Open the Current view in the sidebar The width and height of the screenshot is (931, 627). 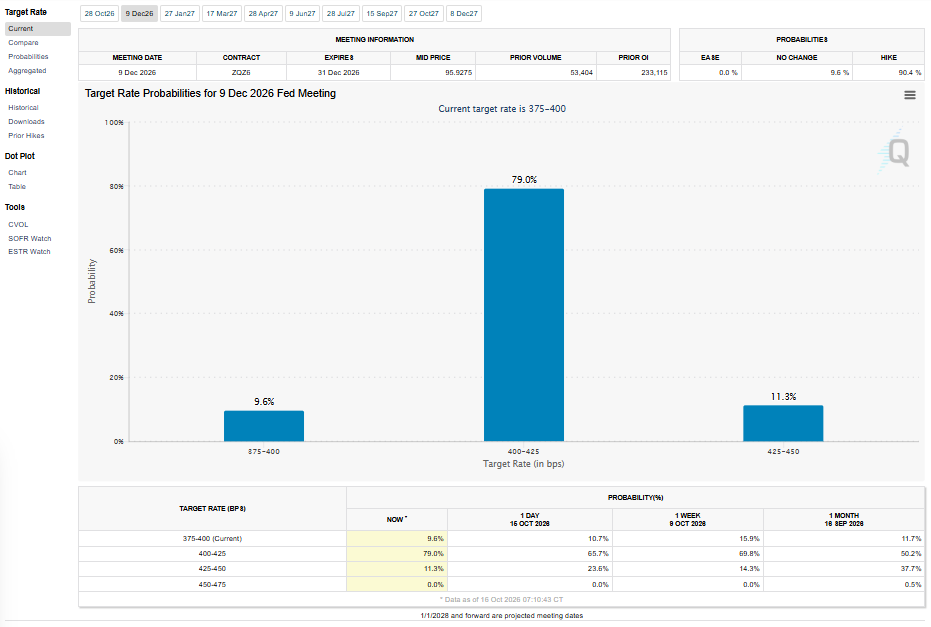[37, 28]
